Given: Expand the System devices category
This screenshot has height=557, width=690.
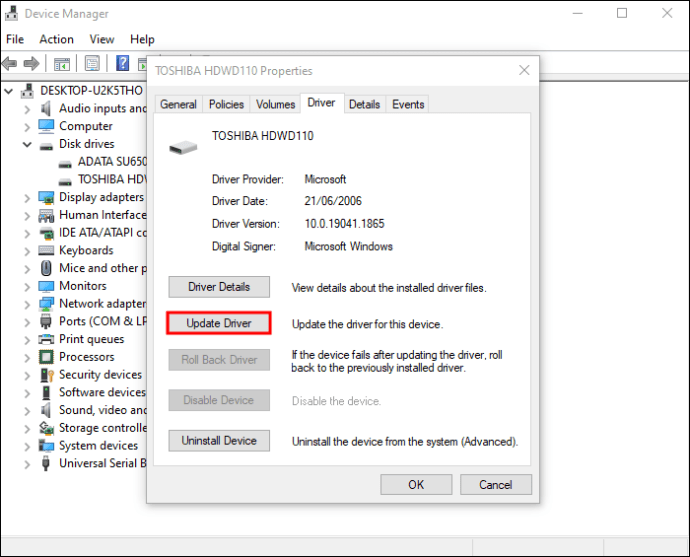Looking at the screenshot, I should pos(27,447).
